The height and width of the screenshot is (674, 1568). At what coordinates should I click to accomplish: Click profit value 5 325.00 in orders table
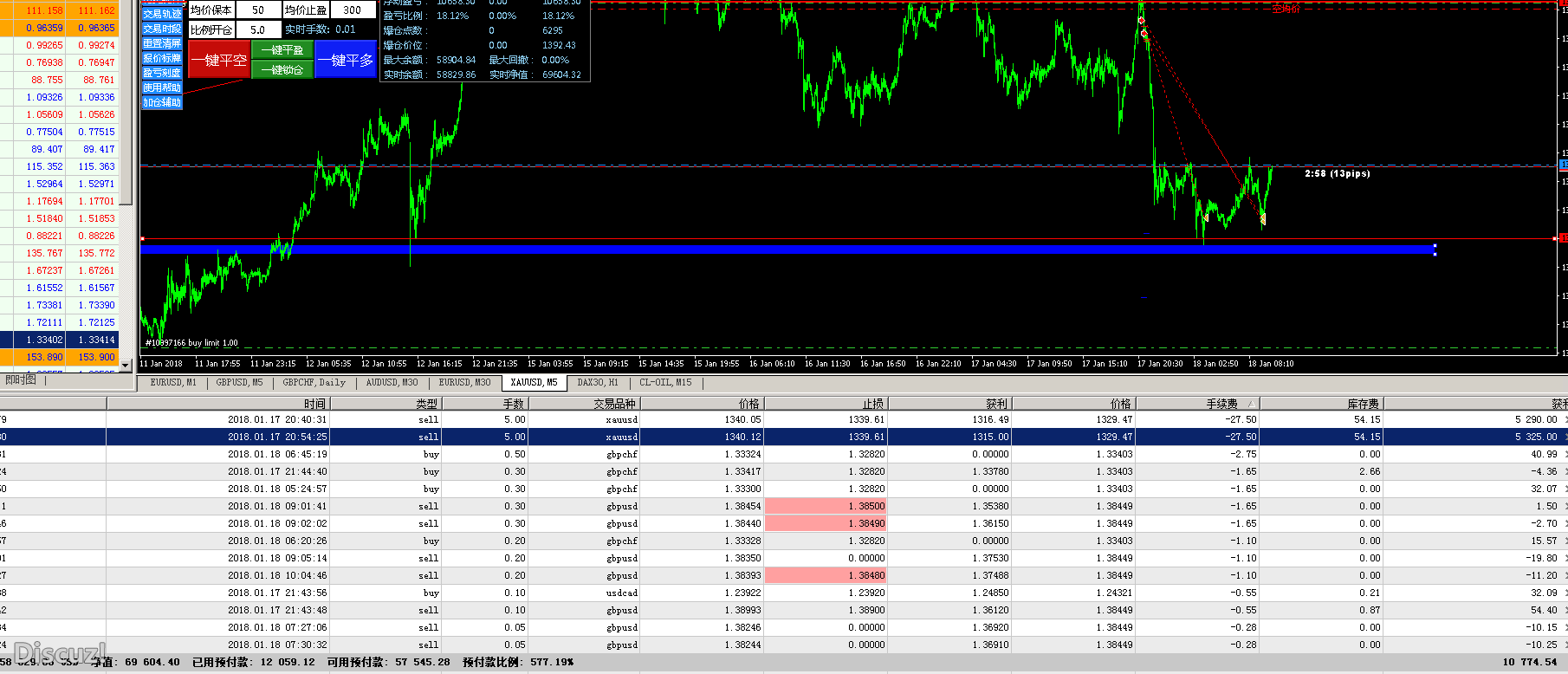1536,437
